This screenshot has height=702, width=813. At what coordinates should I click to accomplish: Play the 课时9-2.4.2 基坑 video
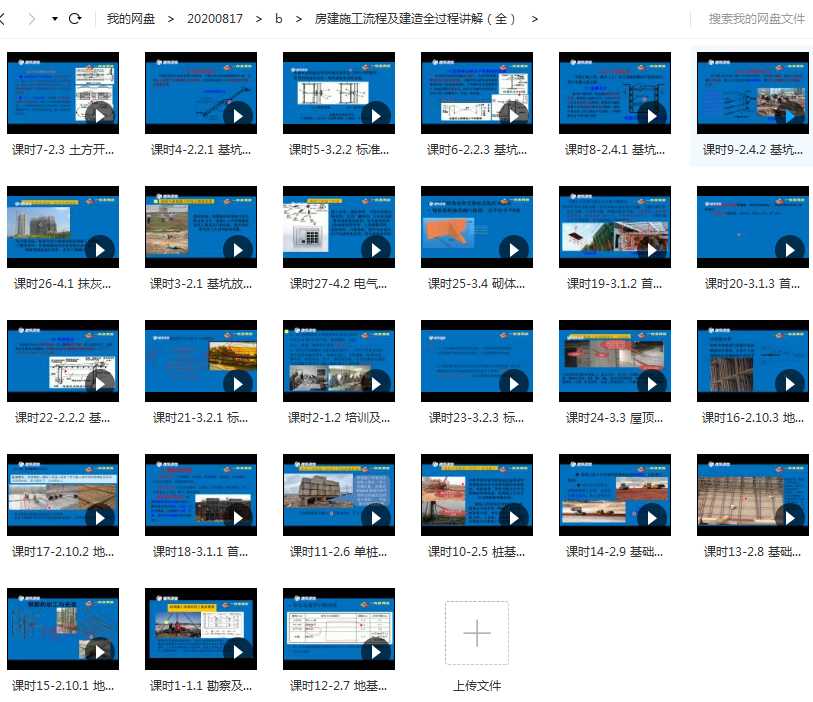(789, 115)
